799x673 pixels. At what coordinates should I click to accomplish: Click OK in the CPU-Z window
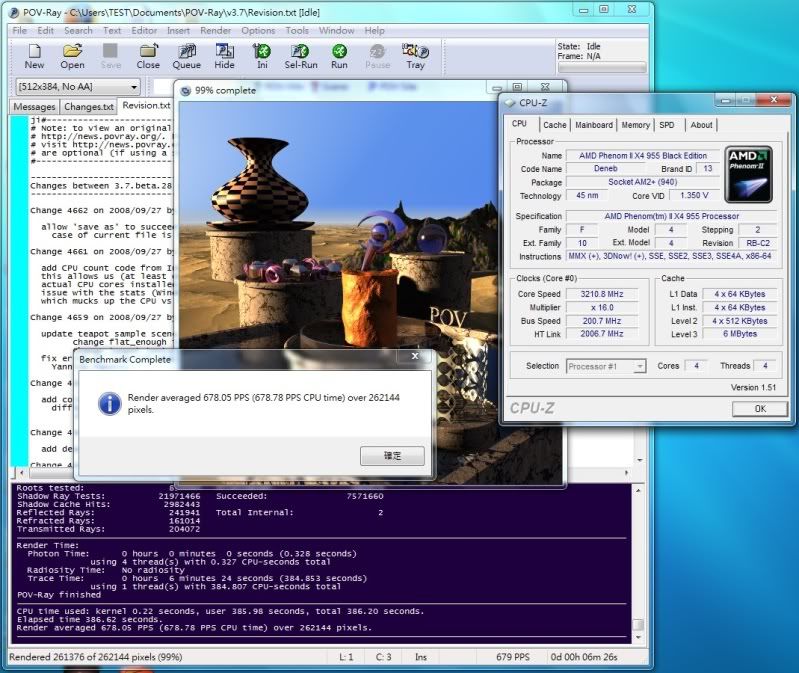[x=760, y=409]
